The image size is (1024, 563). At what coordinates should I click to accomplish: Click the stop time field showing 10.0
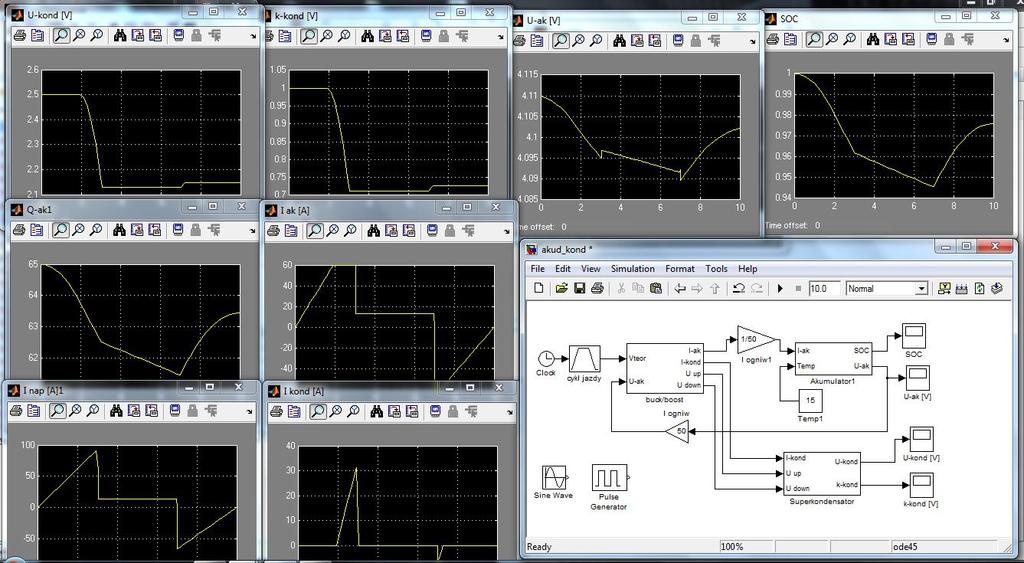(824, 288)
